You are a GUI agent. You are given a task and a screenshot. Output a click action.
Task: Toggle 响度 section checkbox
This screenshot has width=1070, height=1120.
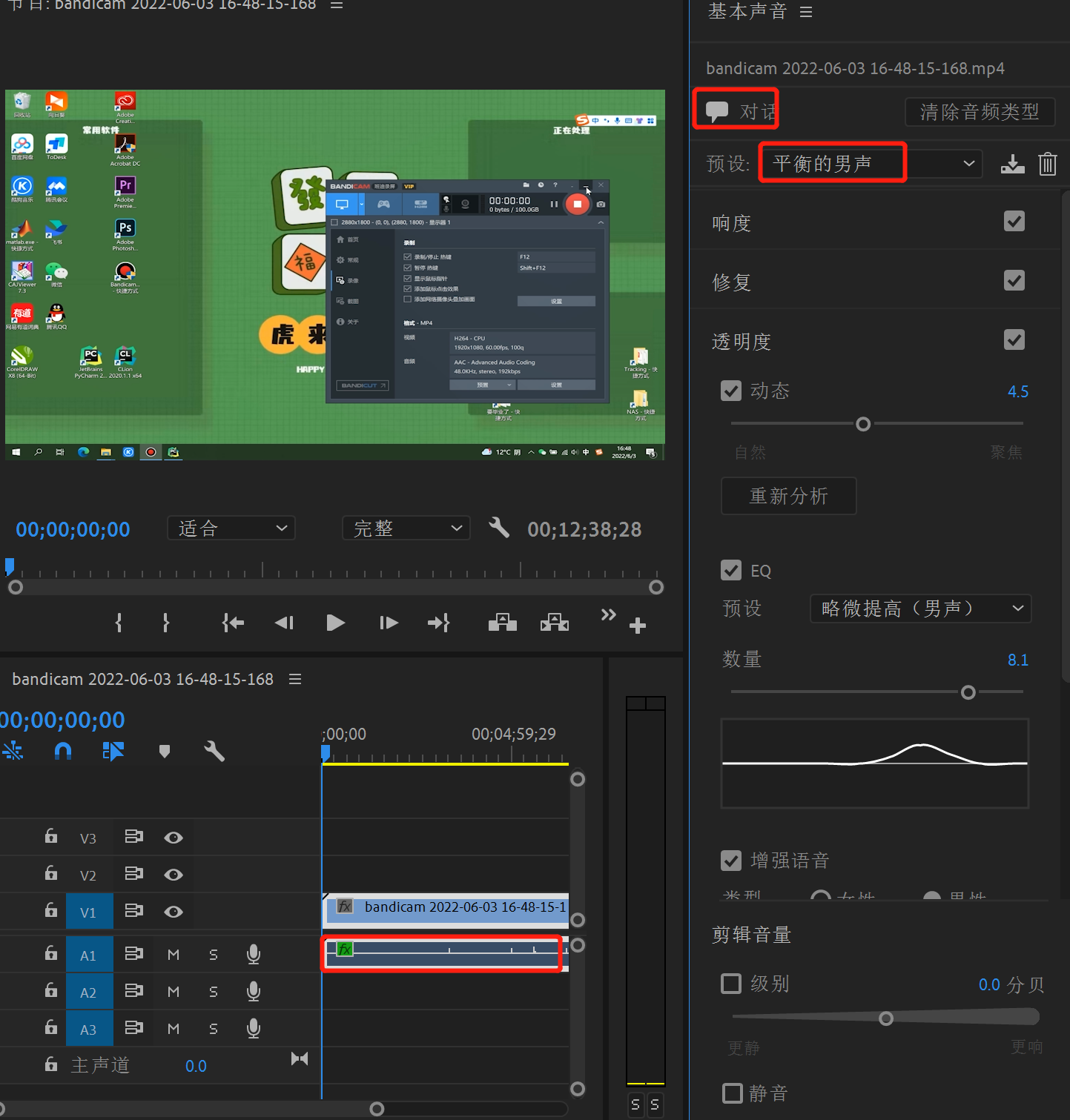click(x=1014, y=221)
